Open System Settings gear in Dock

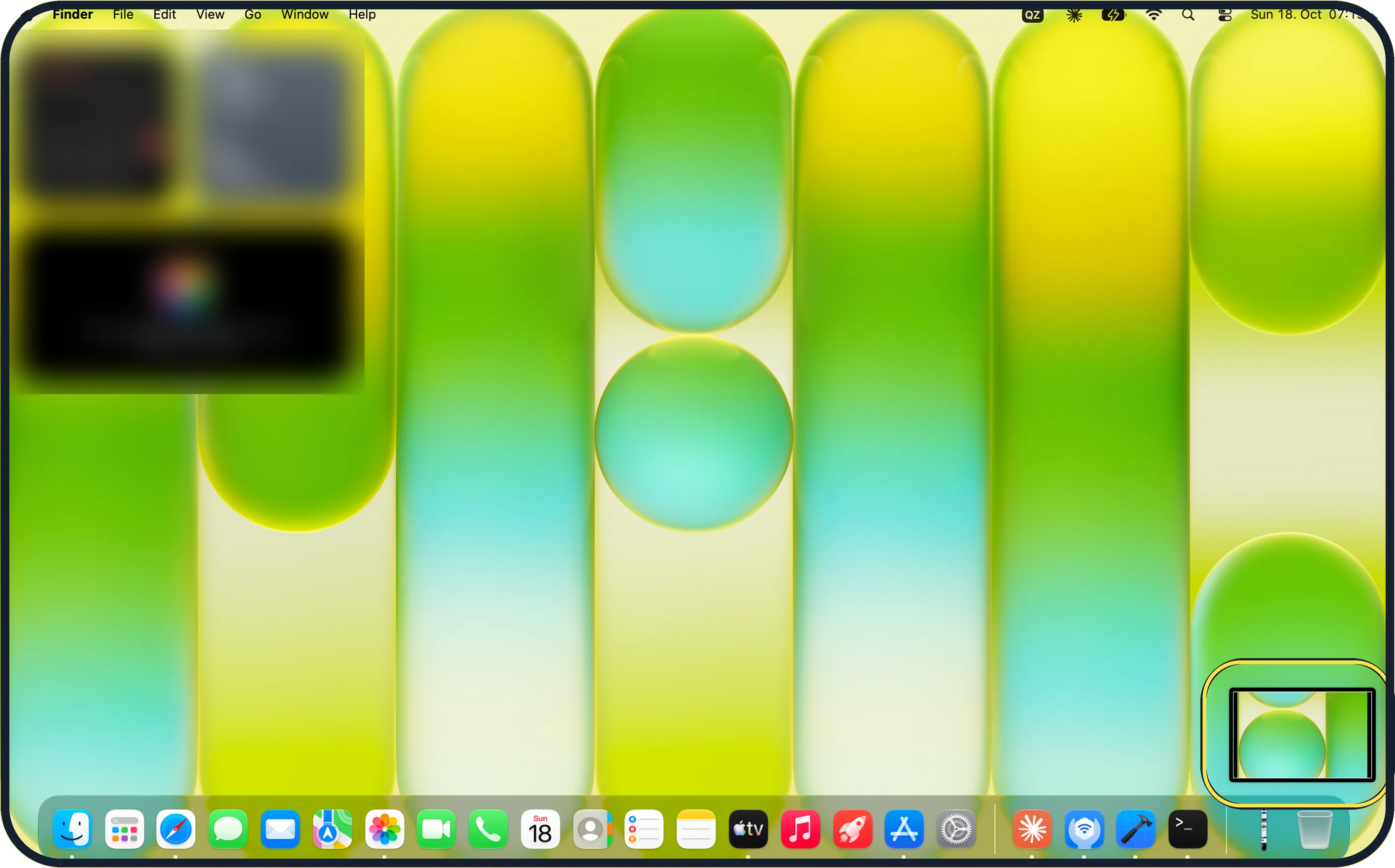tap(956, 829)
